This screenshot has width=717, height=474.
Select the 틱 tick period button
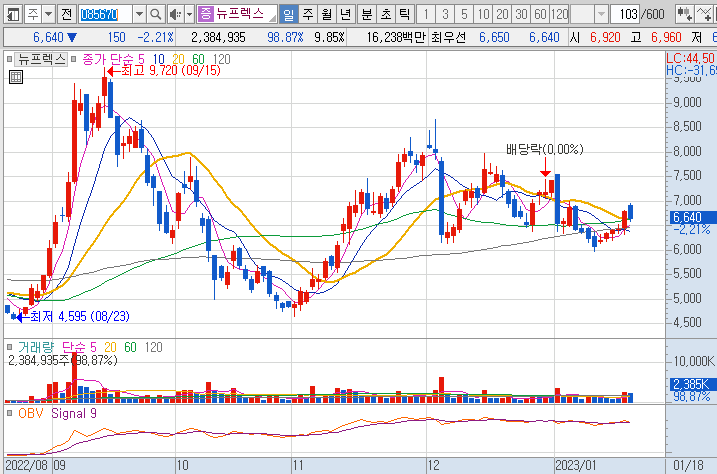(404, 15)
